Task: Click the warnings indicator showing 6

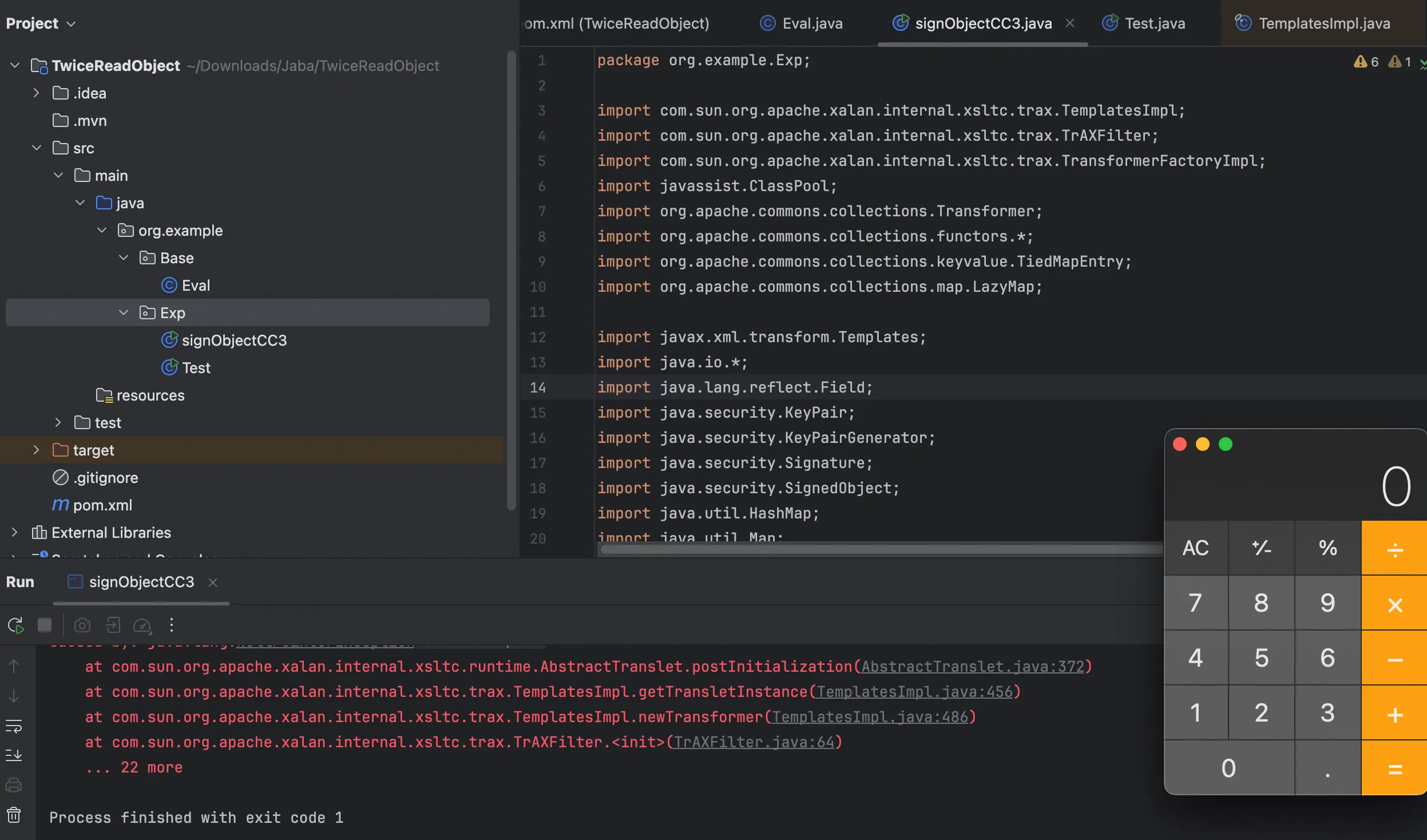Action: [x=1366, y=62]
